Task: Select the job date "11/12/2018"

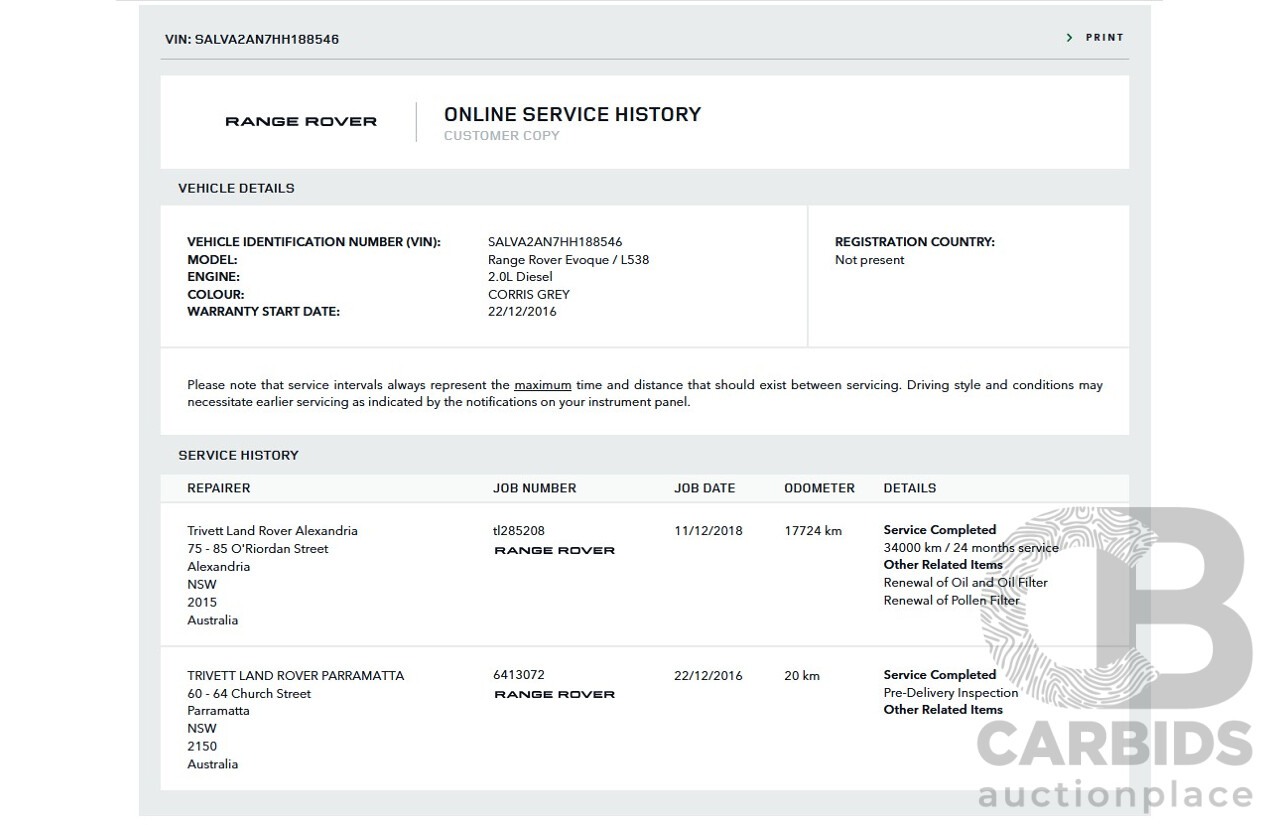Action: (x=709, y=531)
